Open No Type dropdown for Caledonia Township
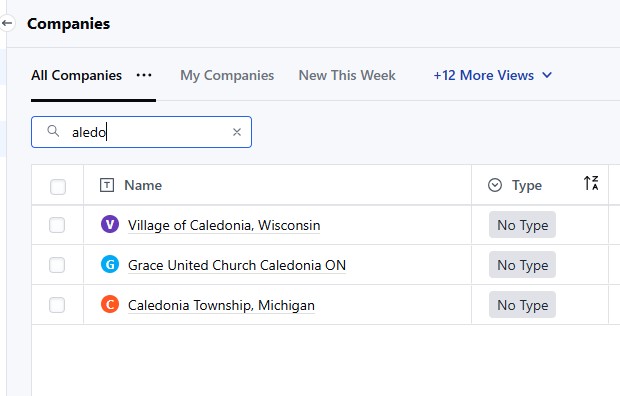The width and height of the screenshot is (620, 396). pyautogui.click(x=522, y=305)
